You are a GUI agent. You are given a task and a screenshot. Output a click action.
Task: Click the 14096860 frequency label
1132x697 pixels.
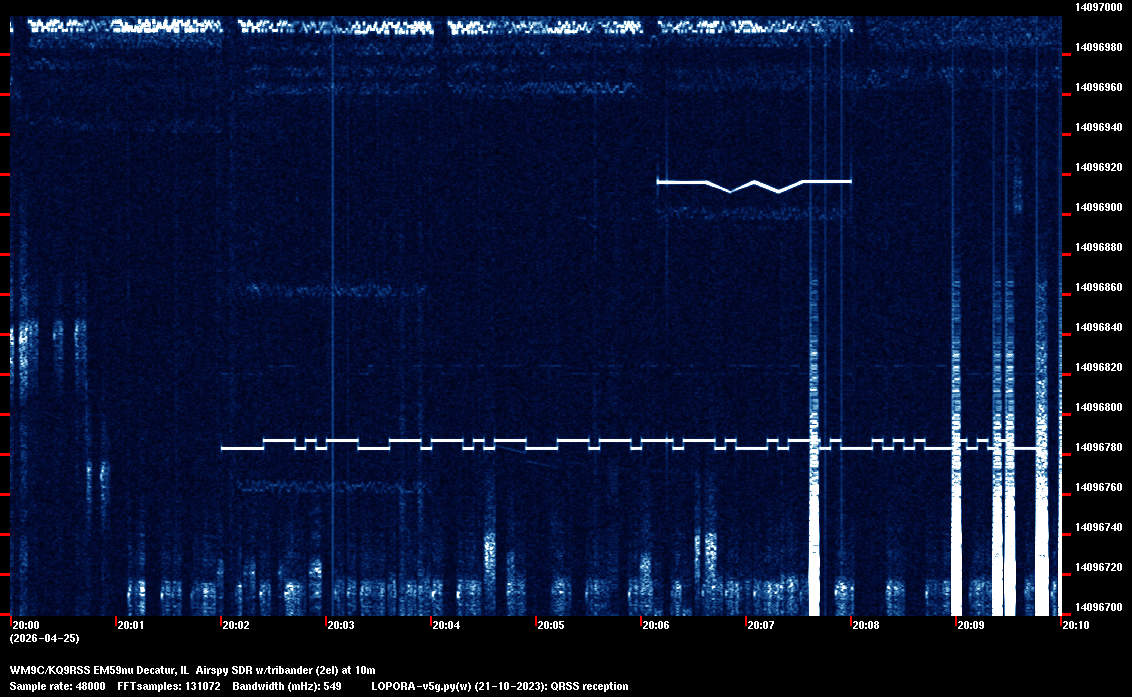(x=1098, y=287)
